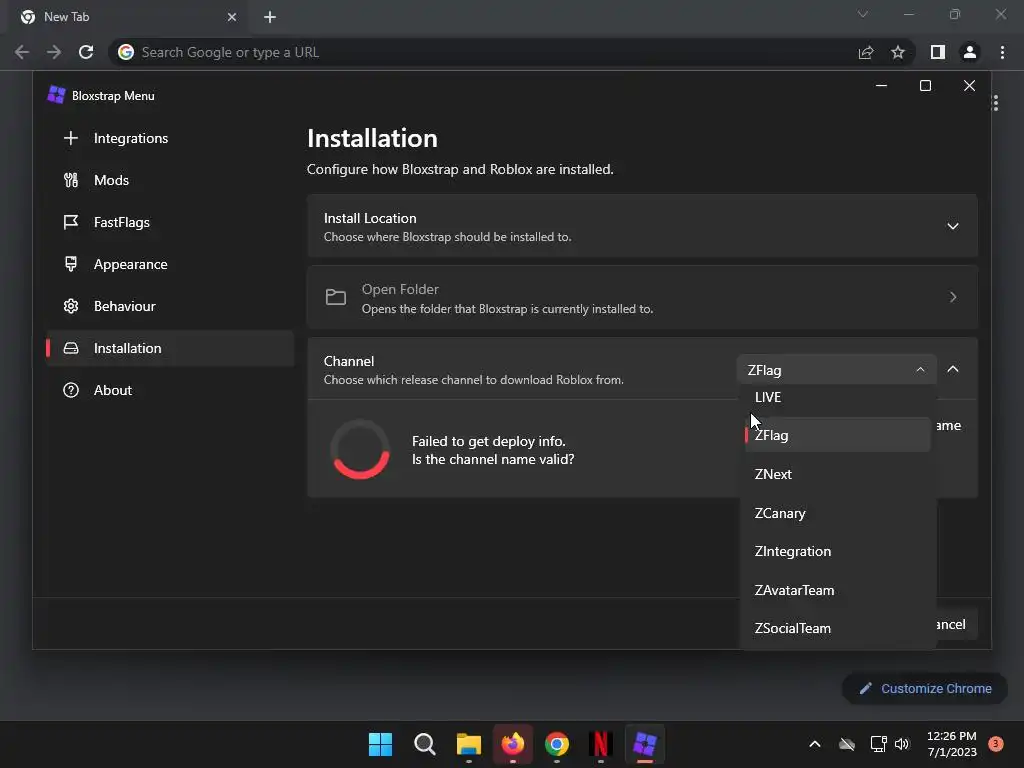
Task: Select ZIntegration channel option
Action: pyautogui.click(x=837, y=552)
